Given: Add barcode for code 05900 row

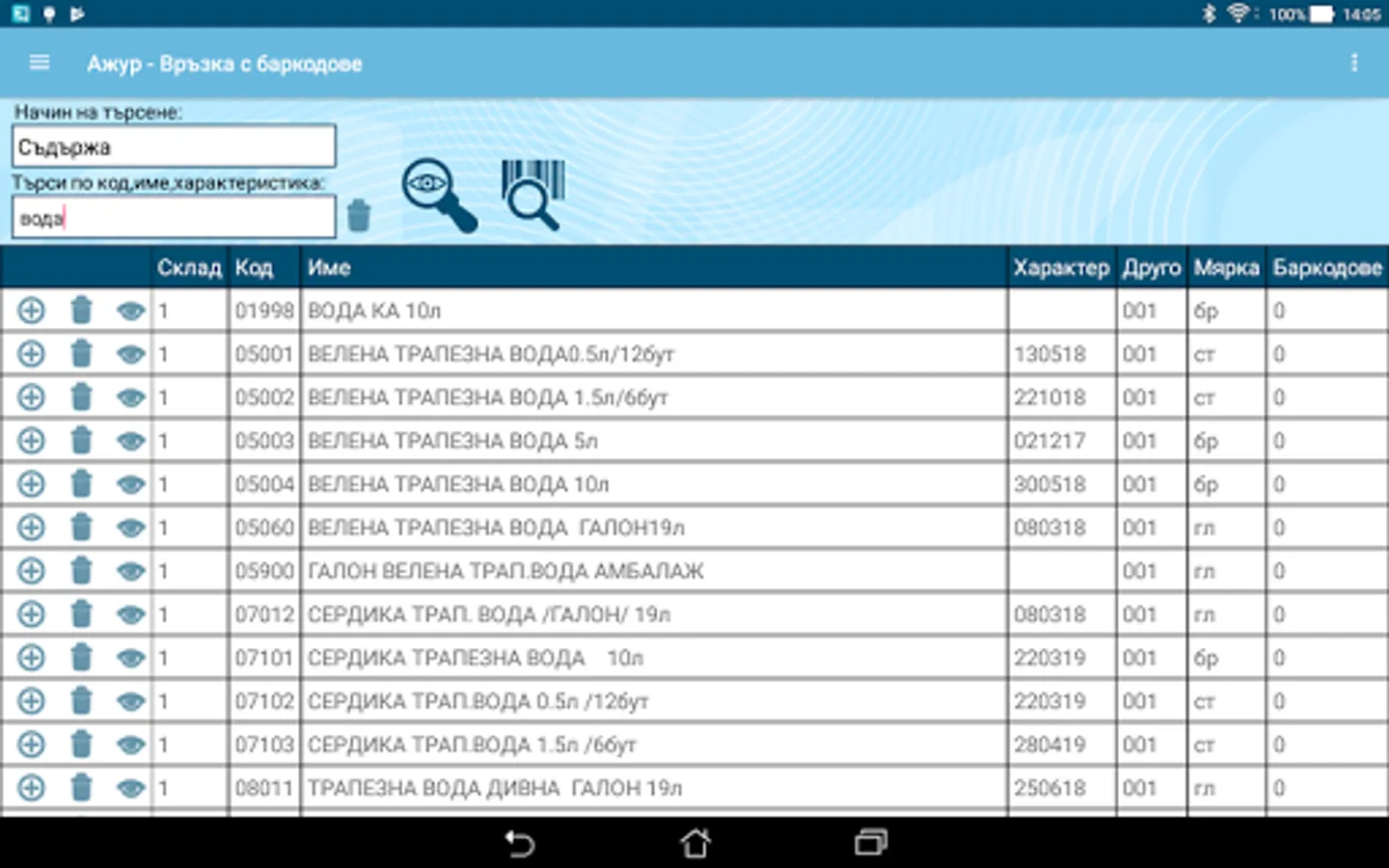Looking at the screenshot, I should tap(31, 571).
